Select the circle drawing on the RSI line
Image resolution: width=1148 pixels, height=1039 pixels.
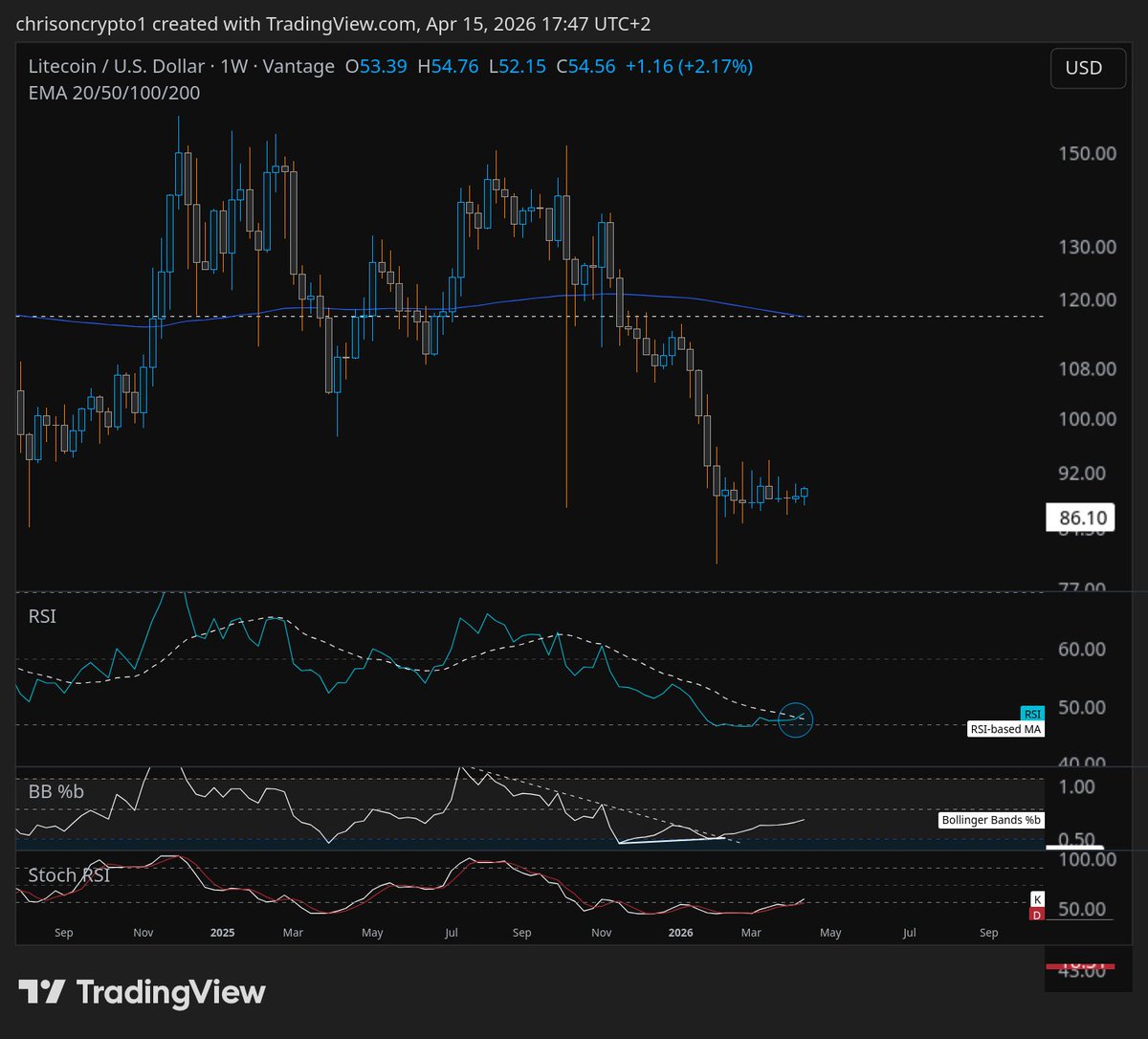(x=796, y=720)
